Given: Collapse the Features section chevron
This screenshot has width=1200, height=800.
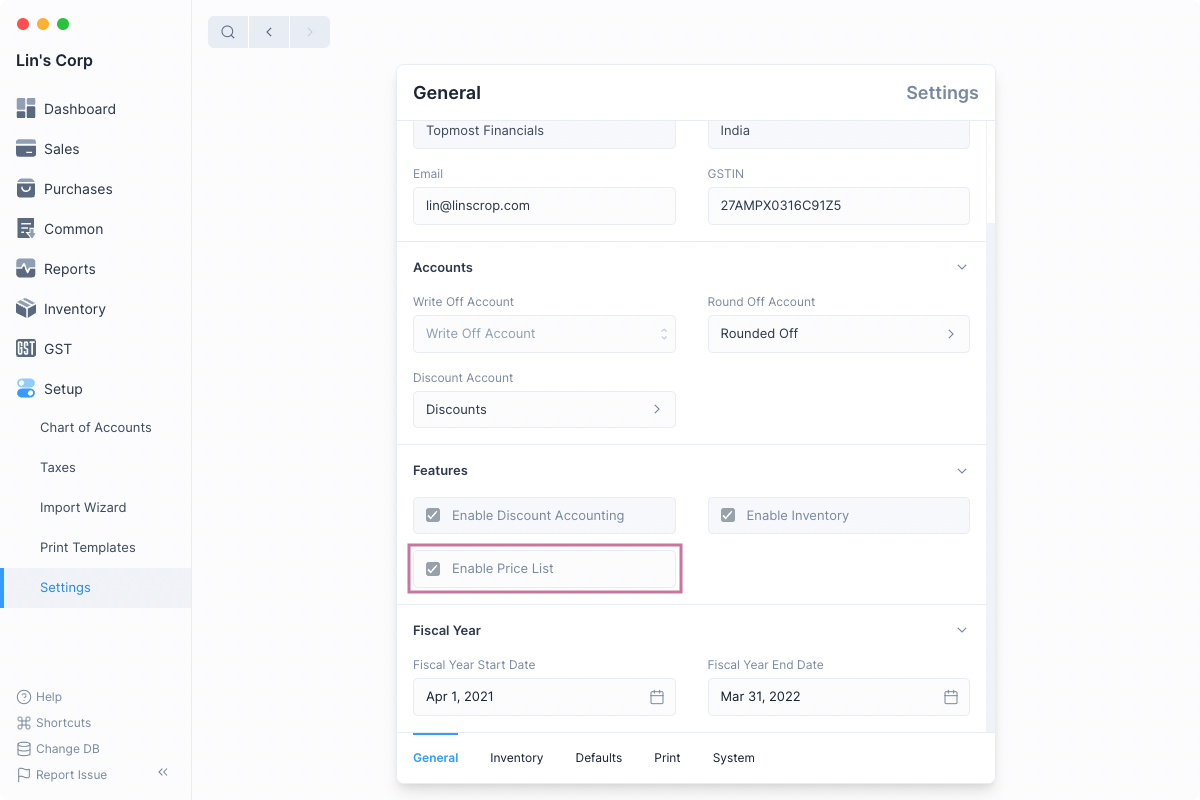Looking at the screenshot, I should 962,471.
